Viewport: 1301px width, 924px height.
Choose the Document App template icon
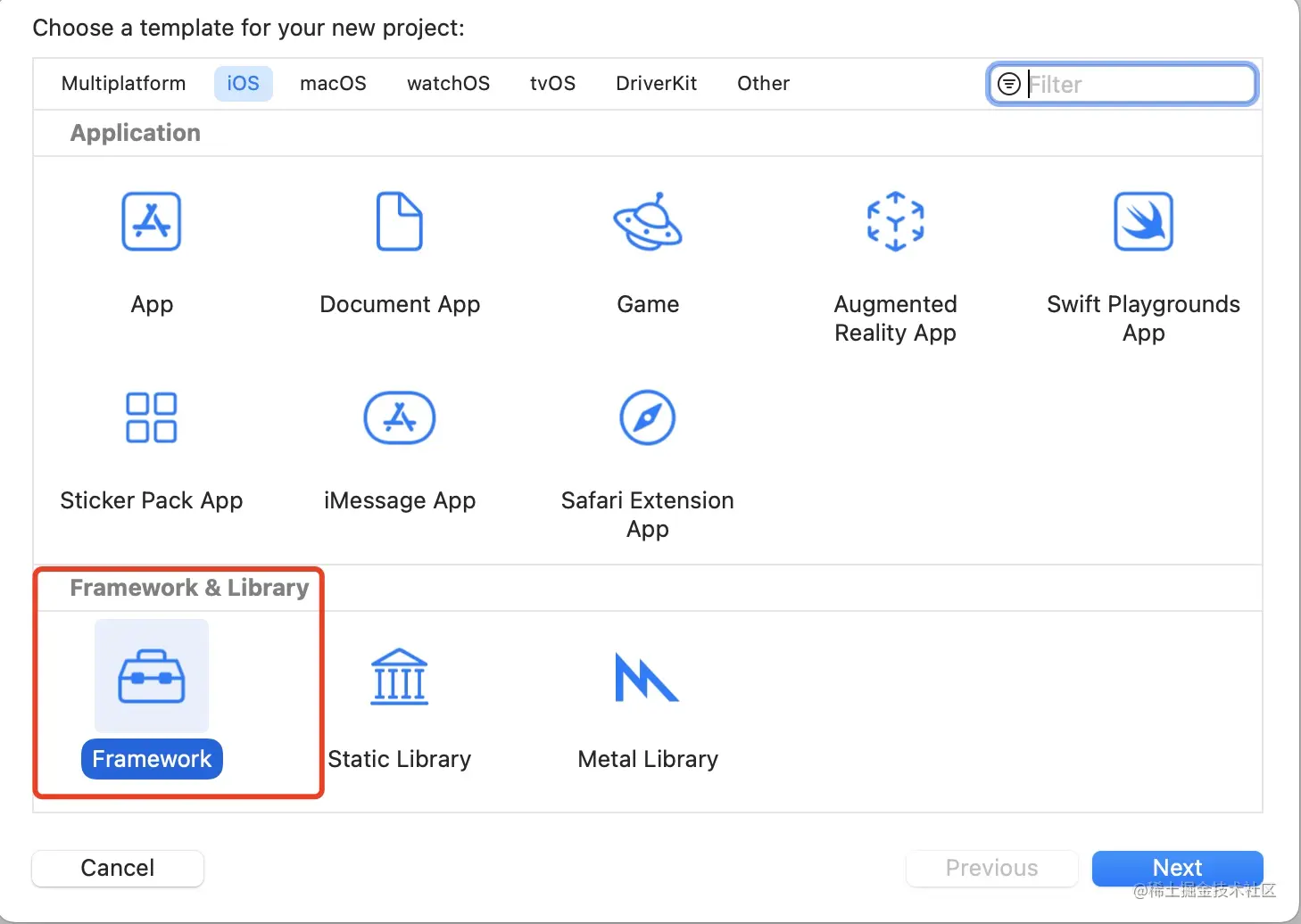coord(400,221)
